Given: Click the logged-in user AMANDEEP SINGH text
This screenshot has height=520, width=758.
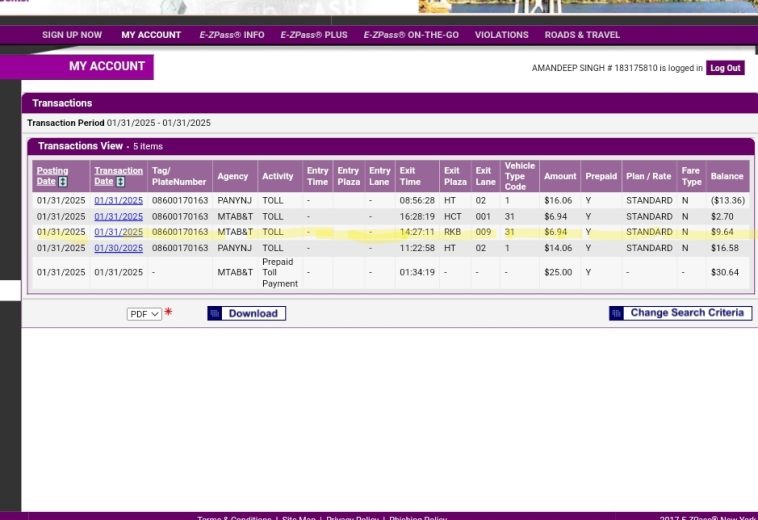Looking at the screenshot, I should 568,68.
